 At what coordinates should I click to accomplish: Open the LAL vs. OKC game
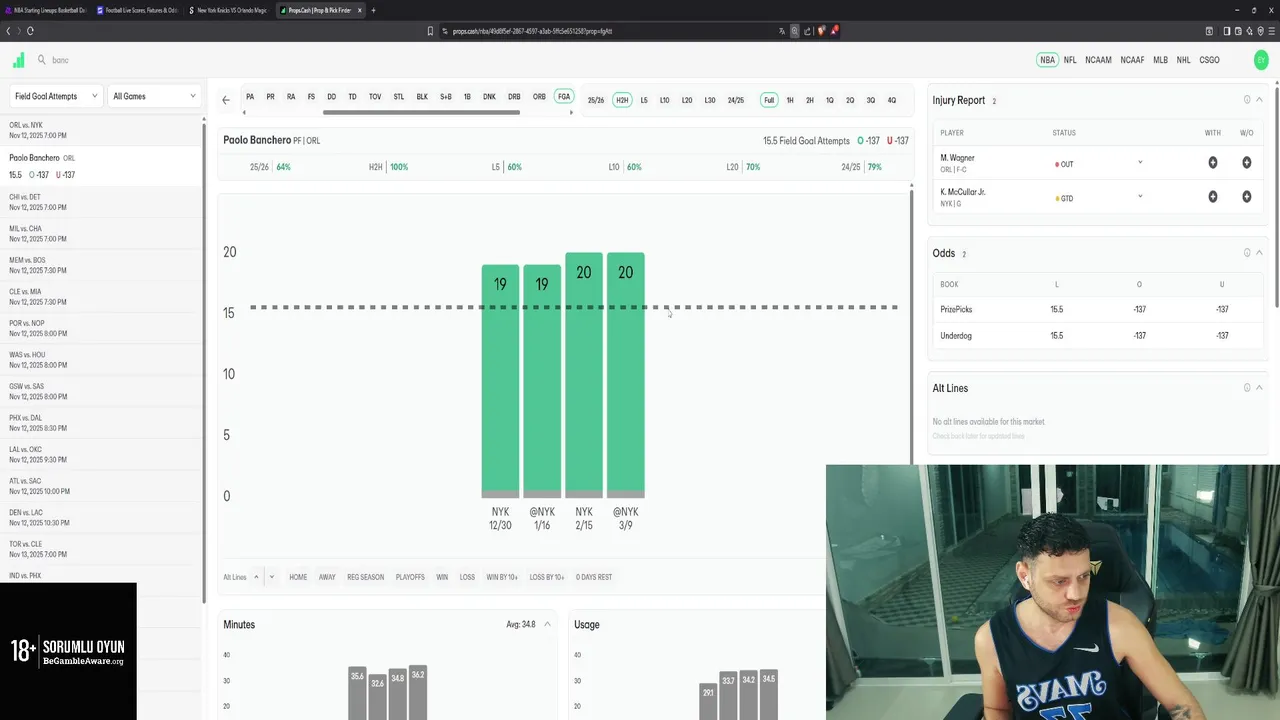click(x=102, y=454)
